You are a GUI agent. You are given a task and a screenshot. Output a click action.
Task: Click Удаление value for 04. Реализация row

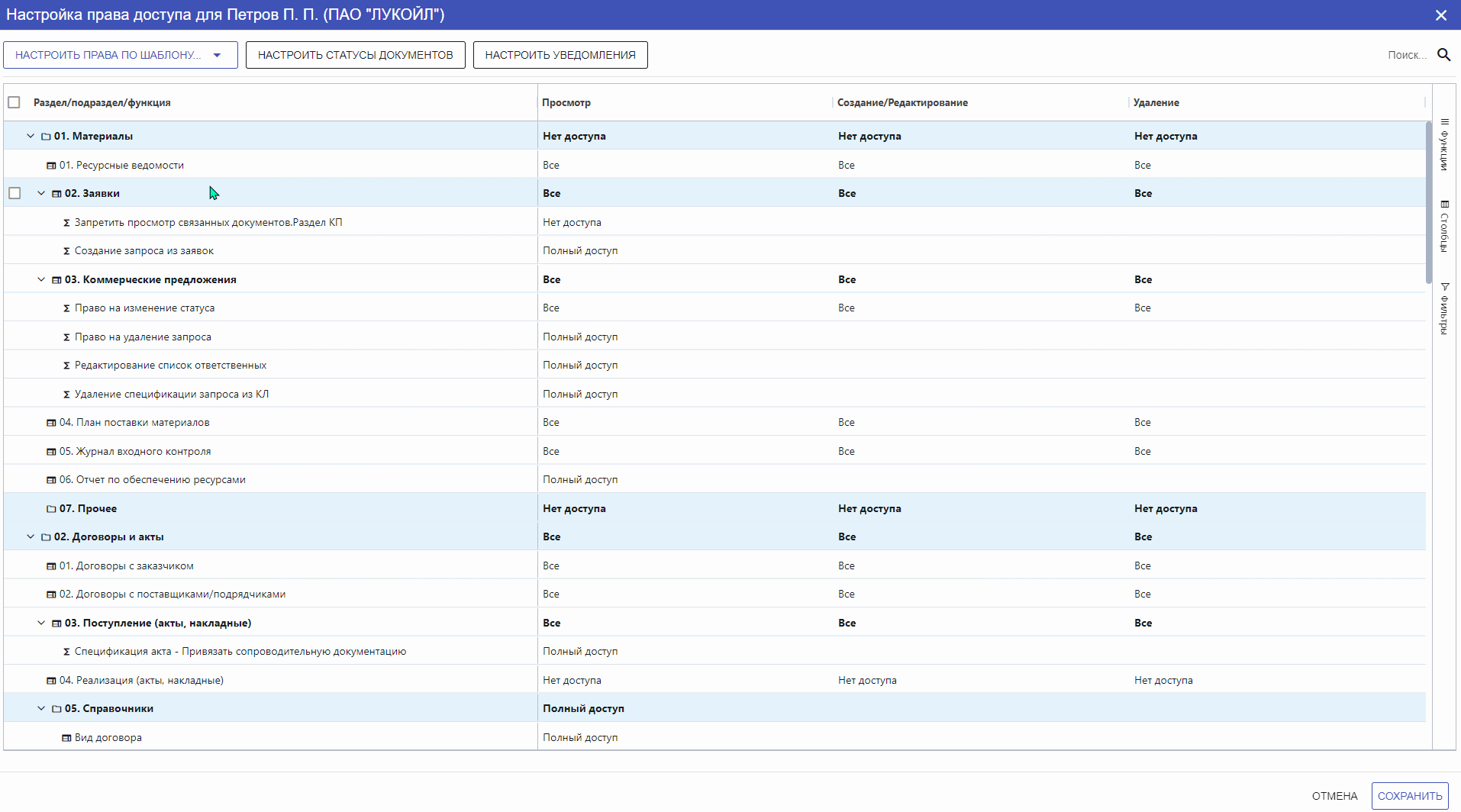pyautogui.click(x=1163, y=681)
